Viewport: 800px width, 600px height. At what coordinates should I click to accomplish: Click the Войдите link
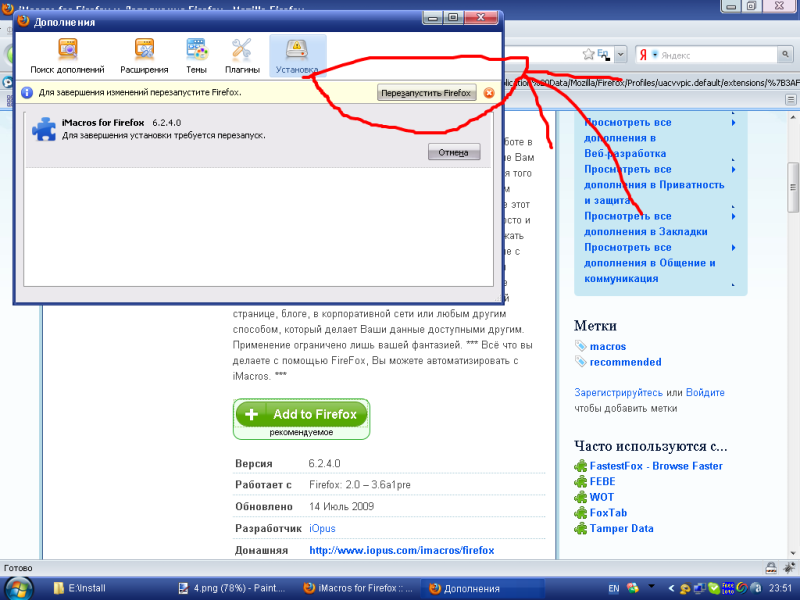(x=705, y=393)
